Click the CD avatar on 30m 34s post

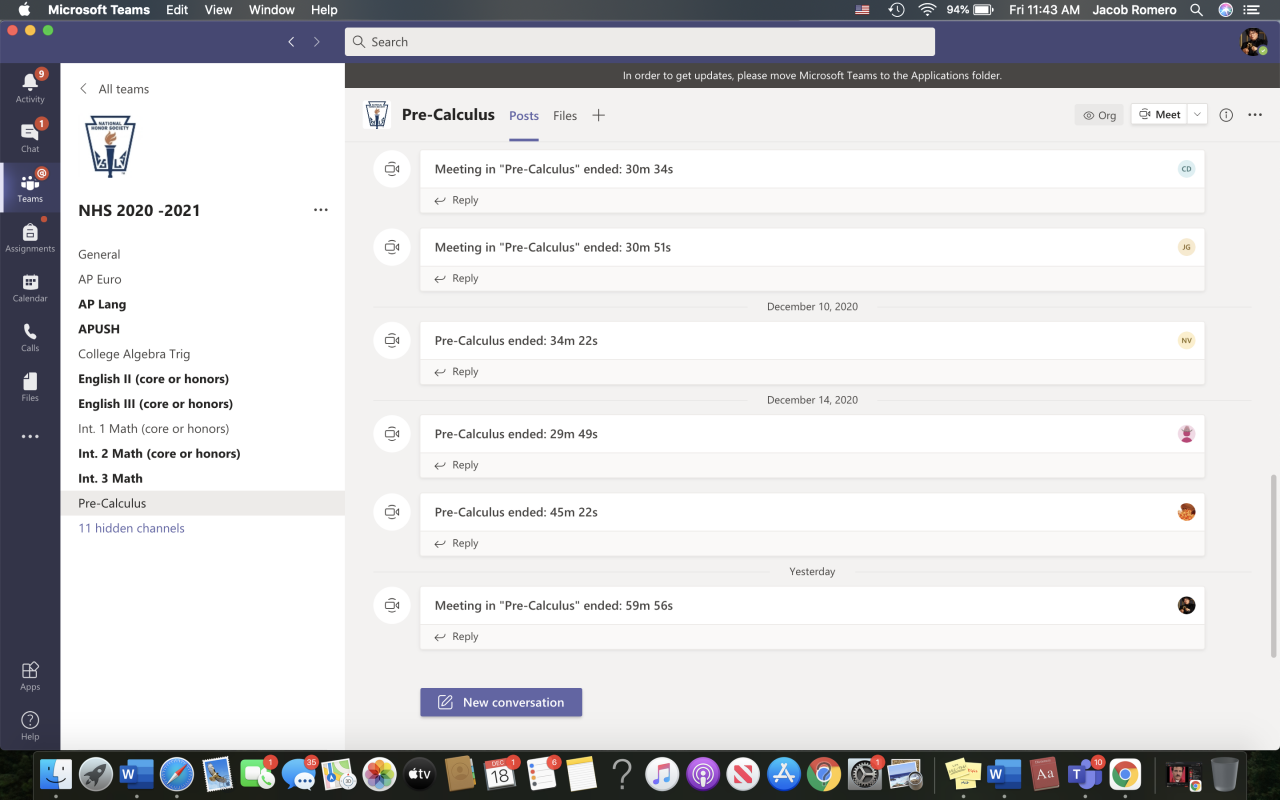1186,169
